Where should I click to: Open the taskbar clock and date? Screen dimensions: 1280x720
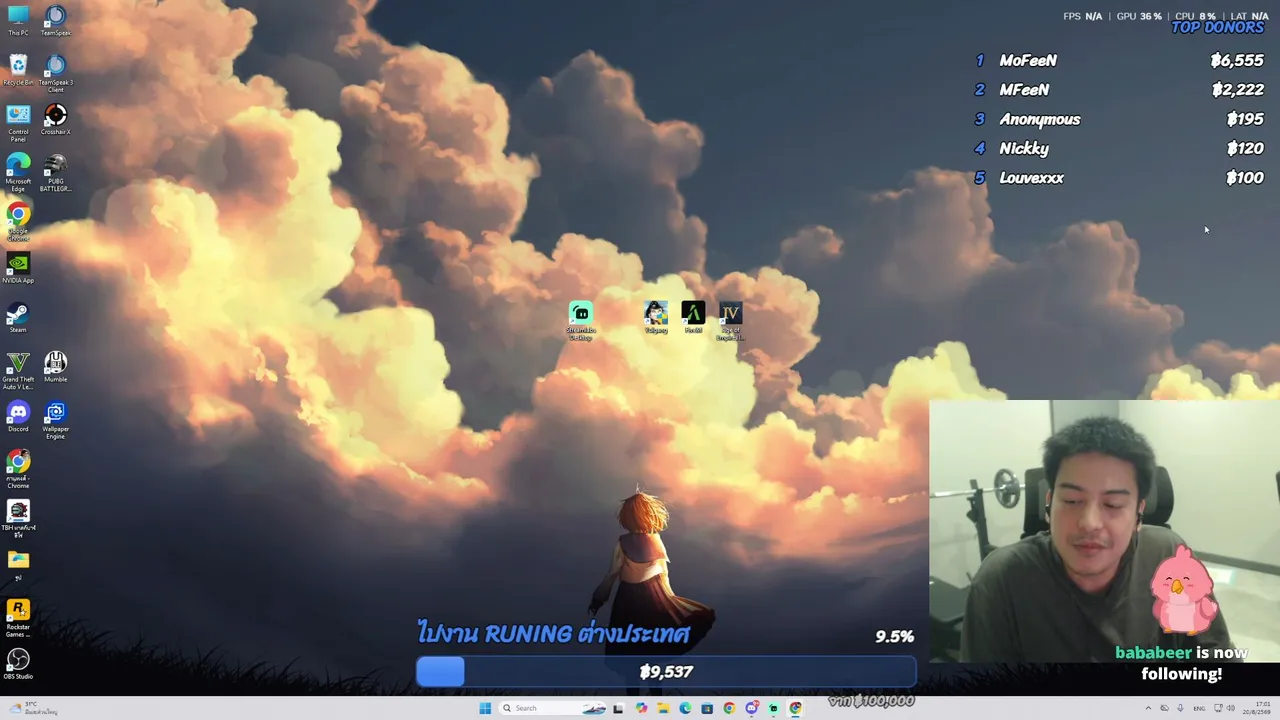click(x=1256, y=708)
